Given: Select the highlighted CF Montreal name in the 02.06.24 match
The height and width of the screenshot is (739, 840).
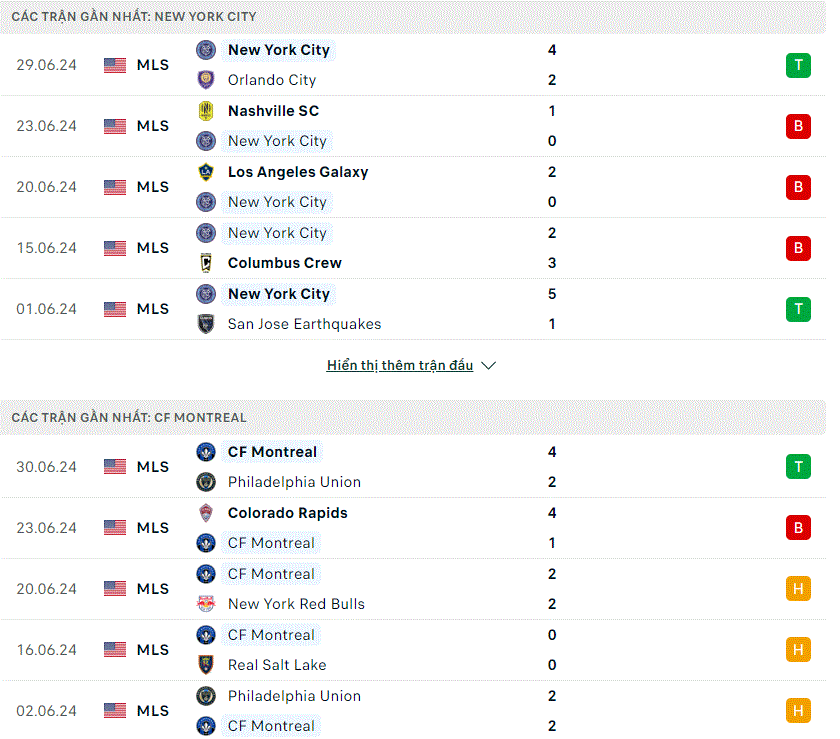Looking at the screenshot, I should [x=271, y=726].
